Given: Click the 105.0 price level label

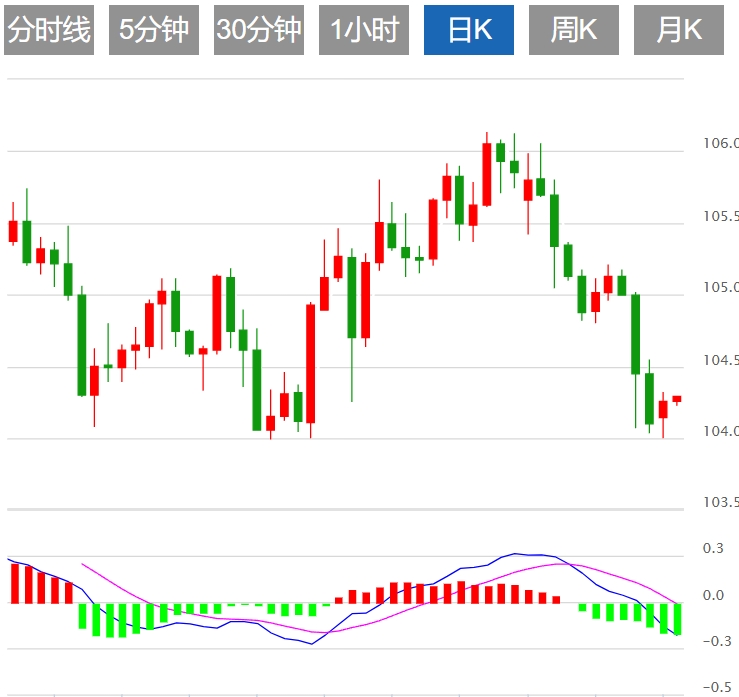Looking at the screenshot, I should point(720,289).
